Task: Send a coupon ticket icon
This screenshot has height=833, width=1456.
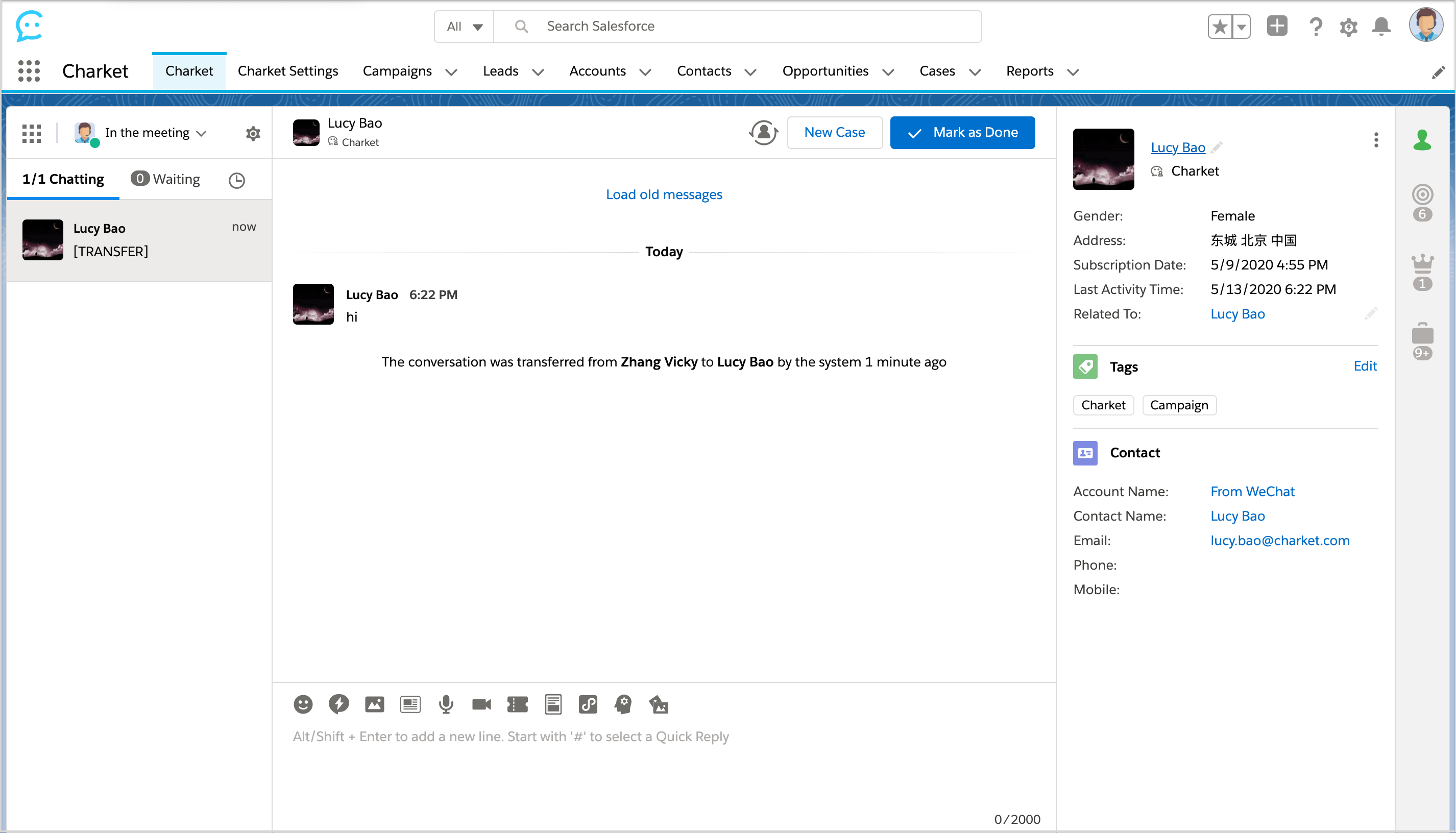Action: 517,704
